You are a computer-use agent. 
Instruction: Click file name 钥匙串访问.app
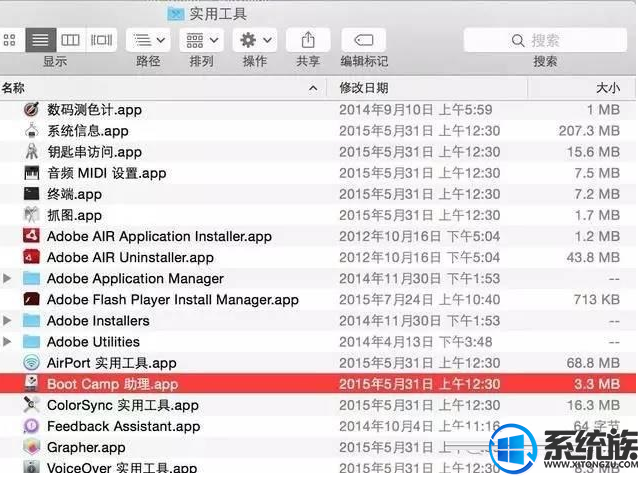[94, 152]
